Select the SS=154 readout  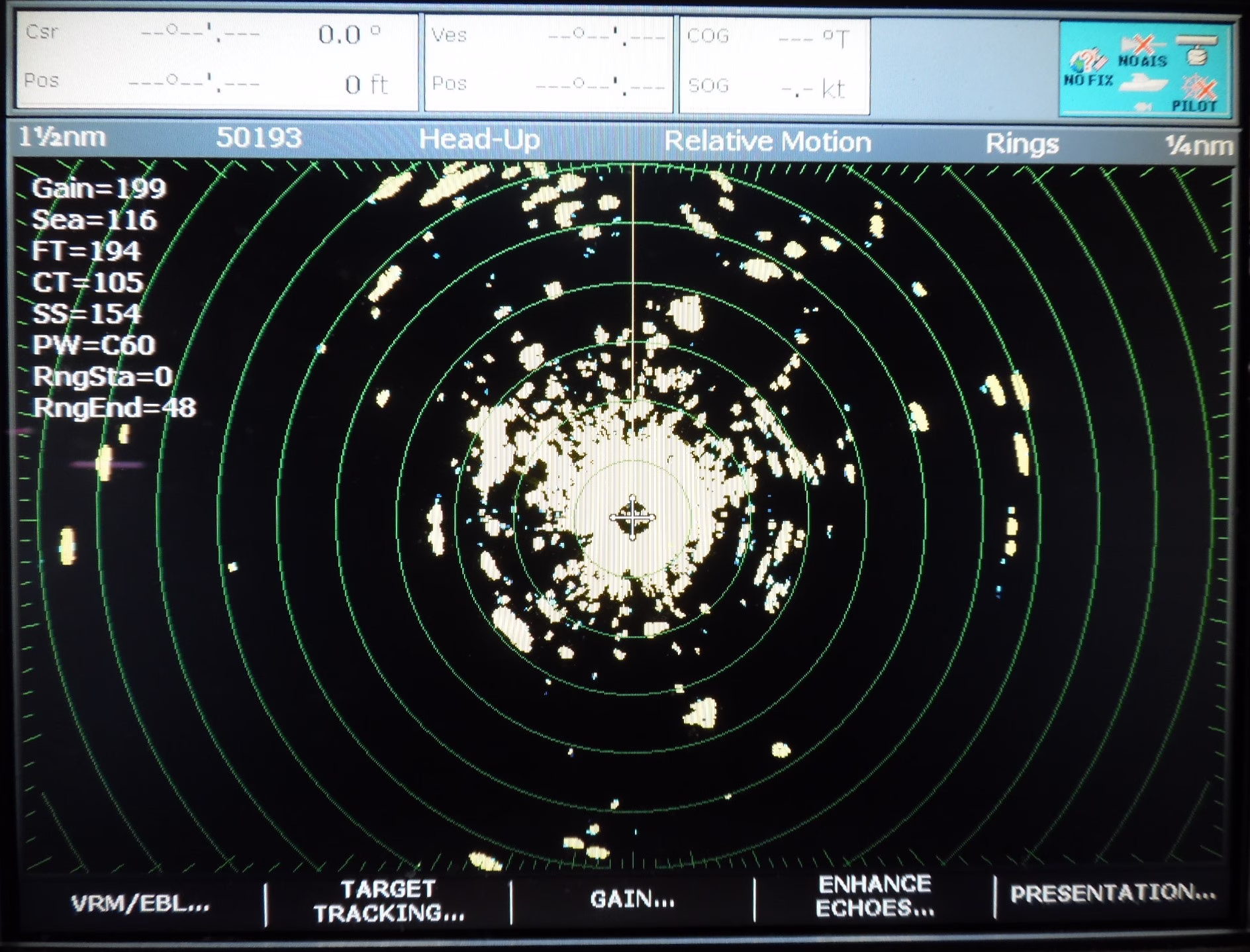pyautogui.click(x=87, y=313)
